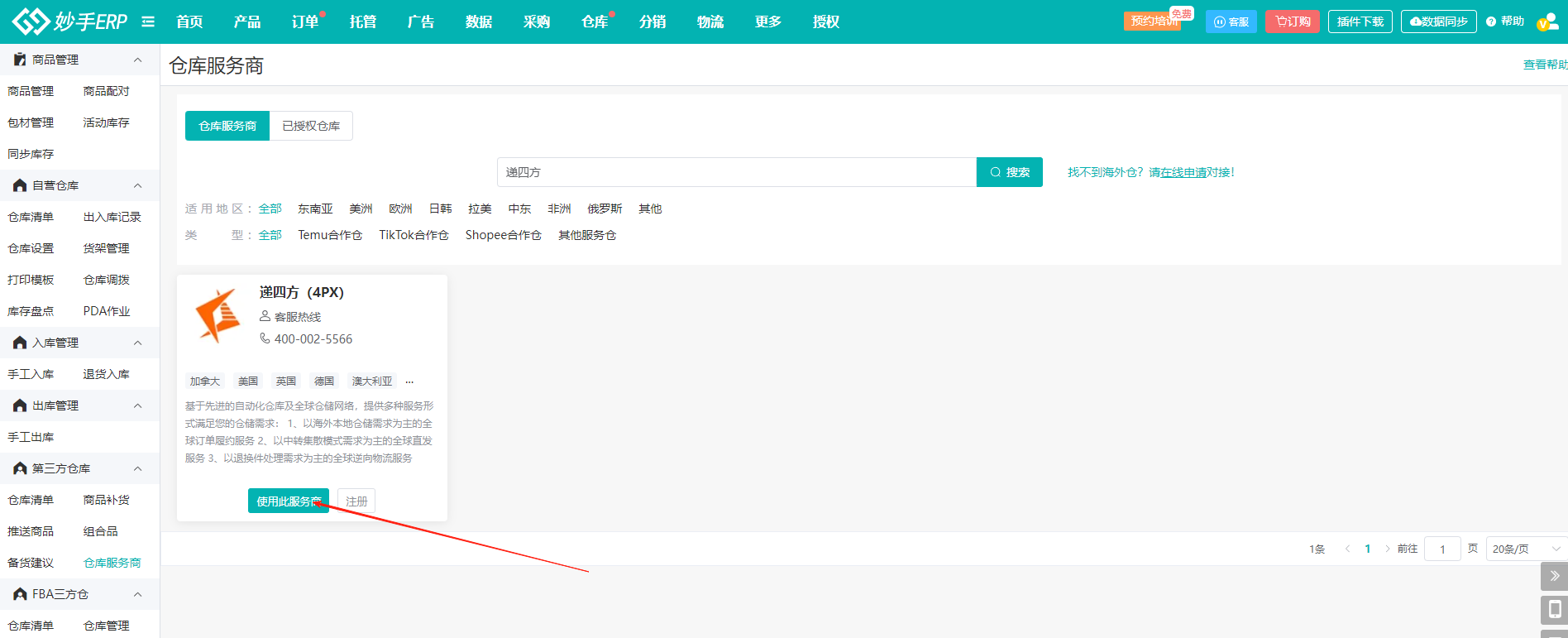Open 帮助 help in the top bar

1505,22
